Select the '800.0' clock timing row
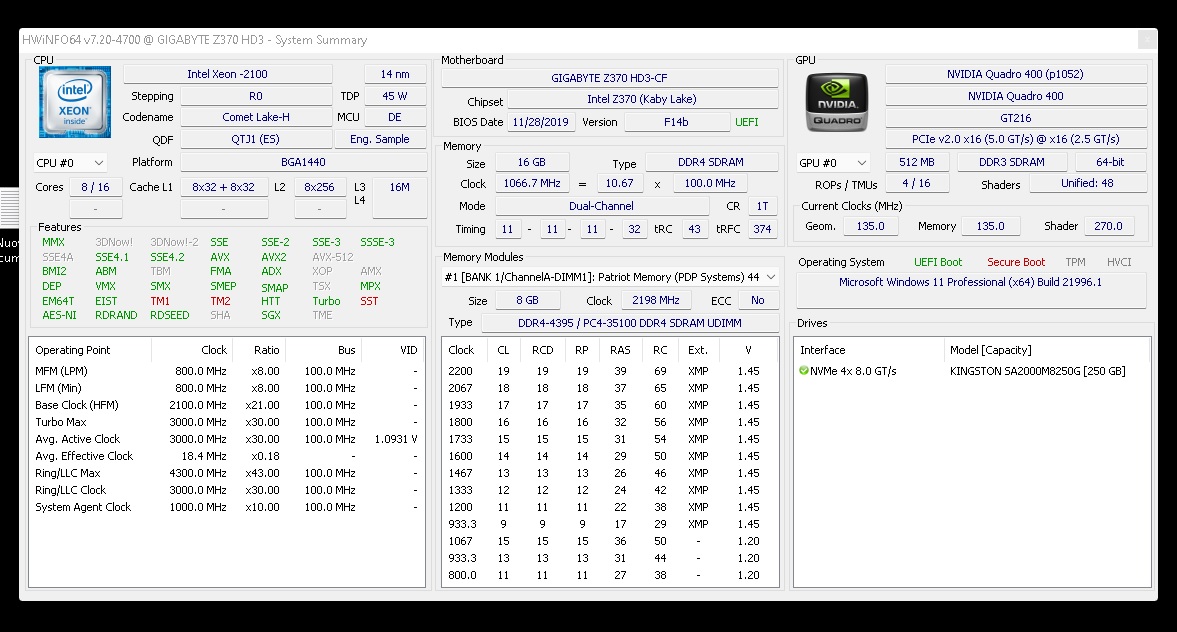Screen dimensions: 1177x632 click(610, 575)
